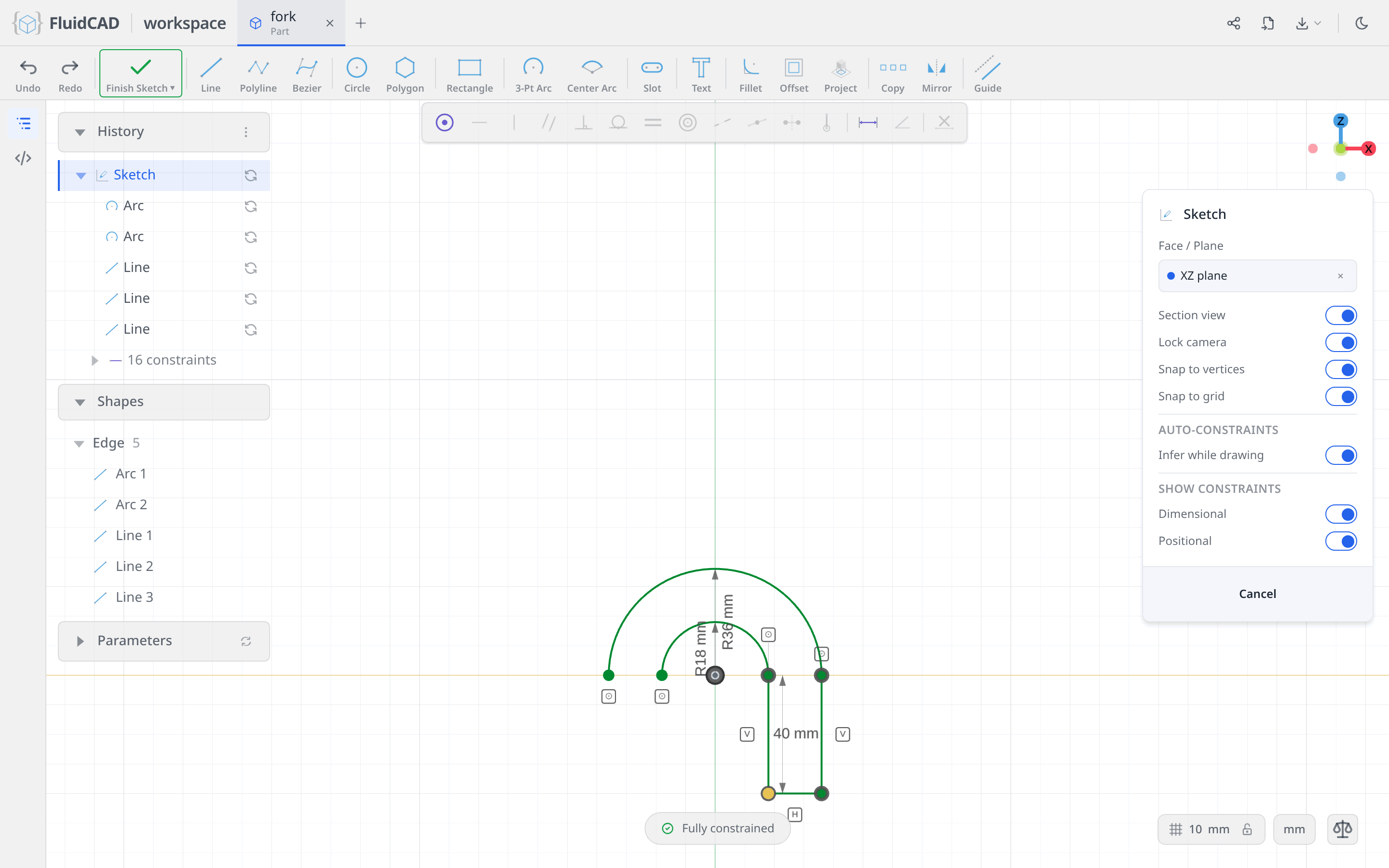Select the Polygon tool
The height and width of the screenshot is (868, 1389).
click(x=405, y=74)
